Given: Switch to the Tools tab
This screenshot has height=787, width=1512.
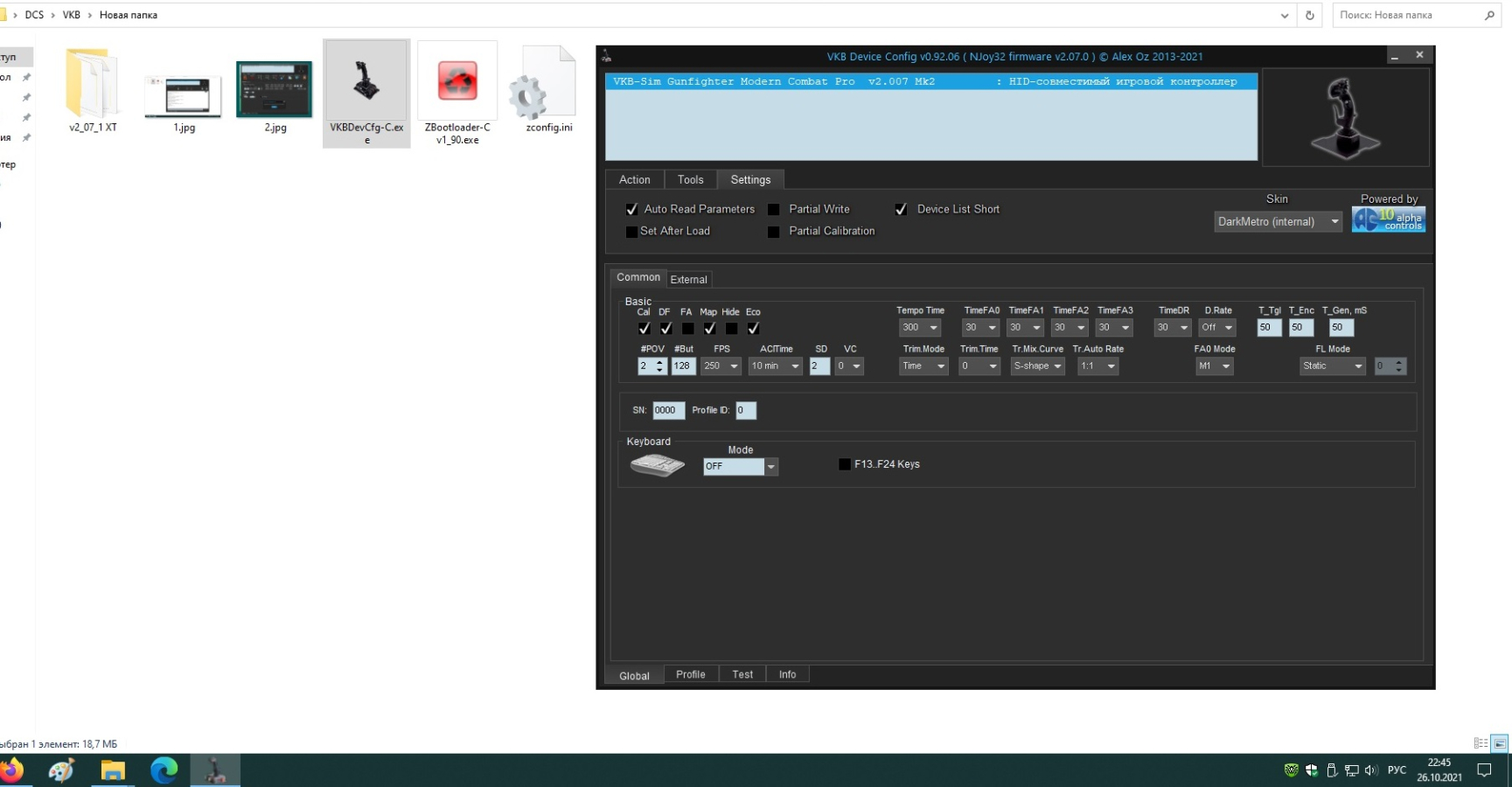Looking at the screenshot, I should [691, 180].
